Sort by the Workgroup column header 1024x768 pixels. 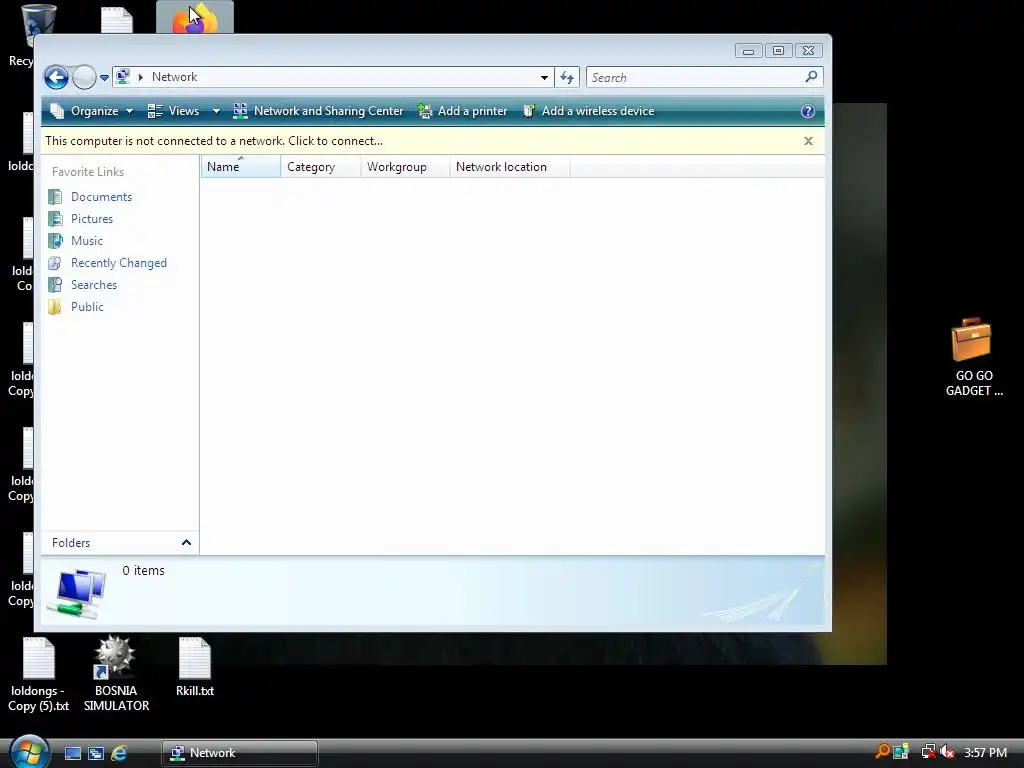405,167
